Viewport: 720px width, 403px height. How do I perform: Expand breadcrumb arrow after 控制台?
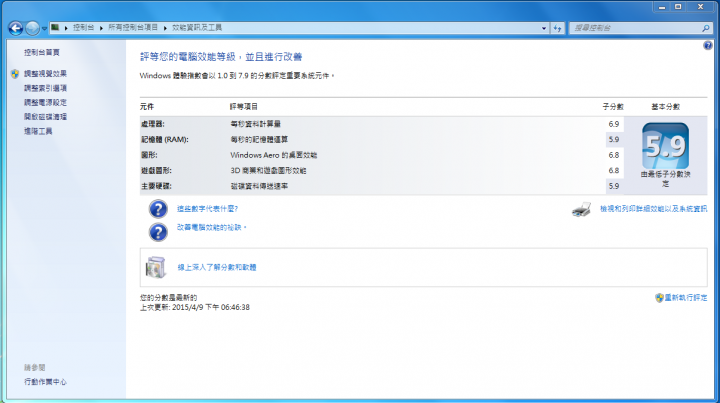[101, 28]
